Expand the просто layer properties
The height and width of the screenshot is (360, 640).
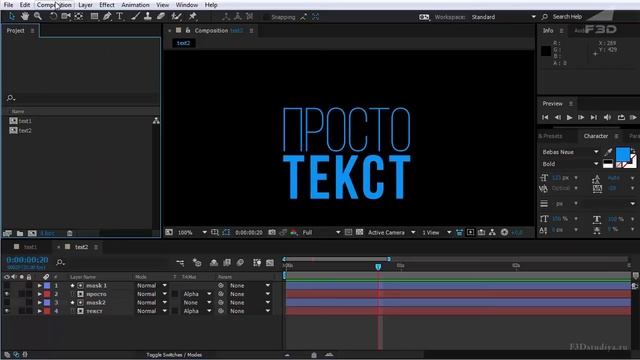pos(40,294)
